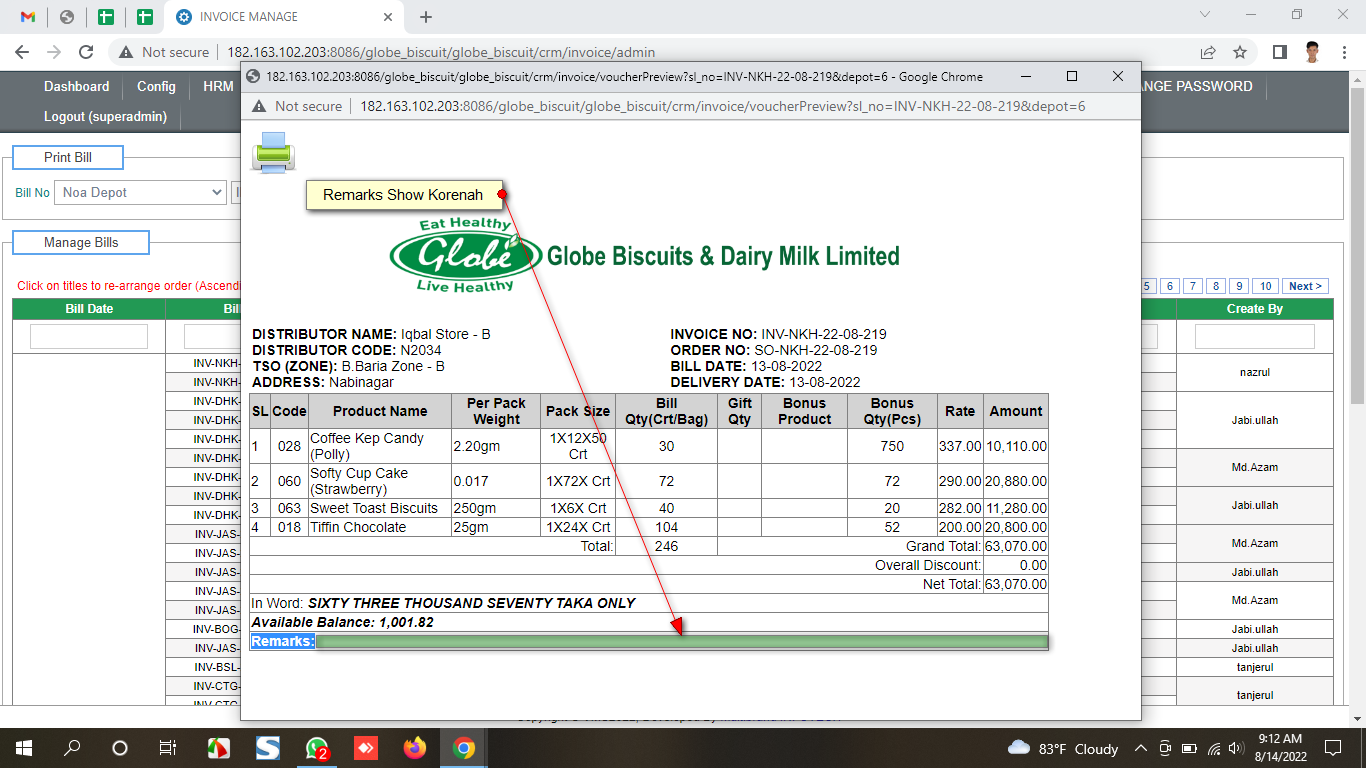
Task: Focus the Bill Date filter input
Action: tap(89, 337)
